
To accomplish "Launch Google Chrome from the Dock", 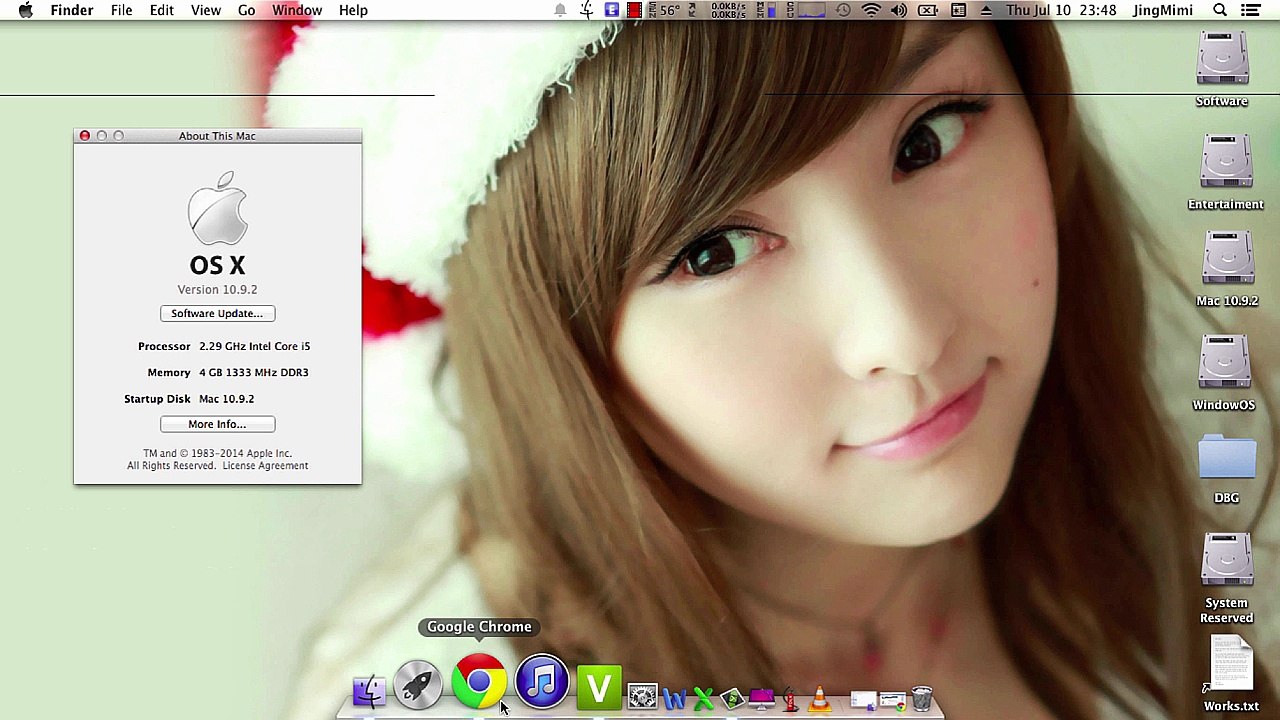I will tap(479, 683).
